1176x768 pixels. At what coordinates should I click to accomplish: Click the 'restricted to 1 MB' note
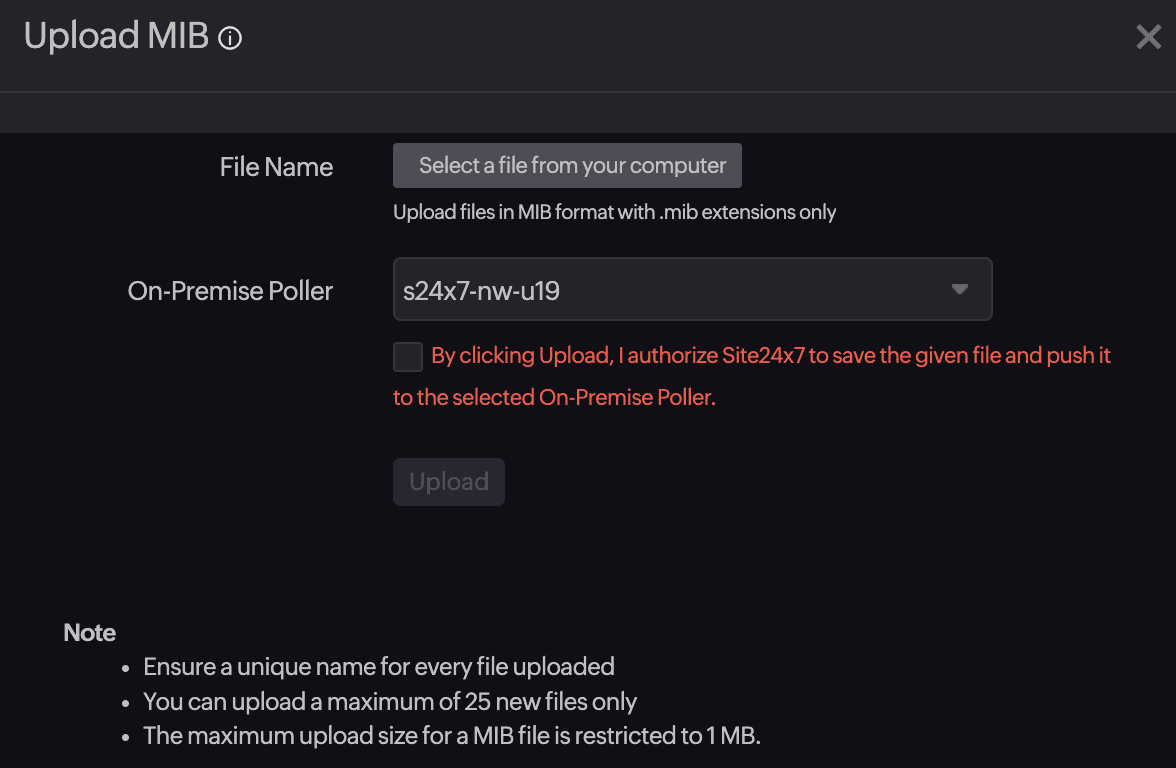click(x=452, y=736)
